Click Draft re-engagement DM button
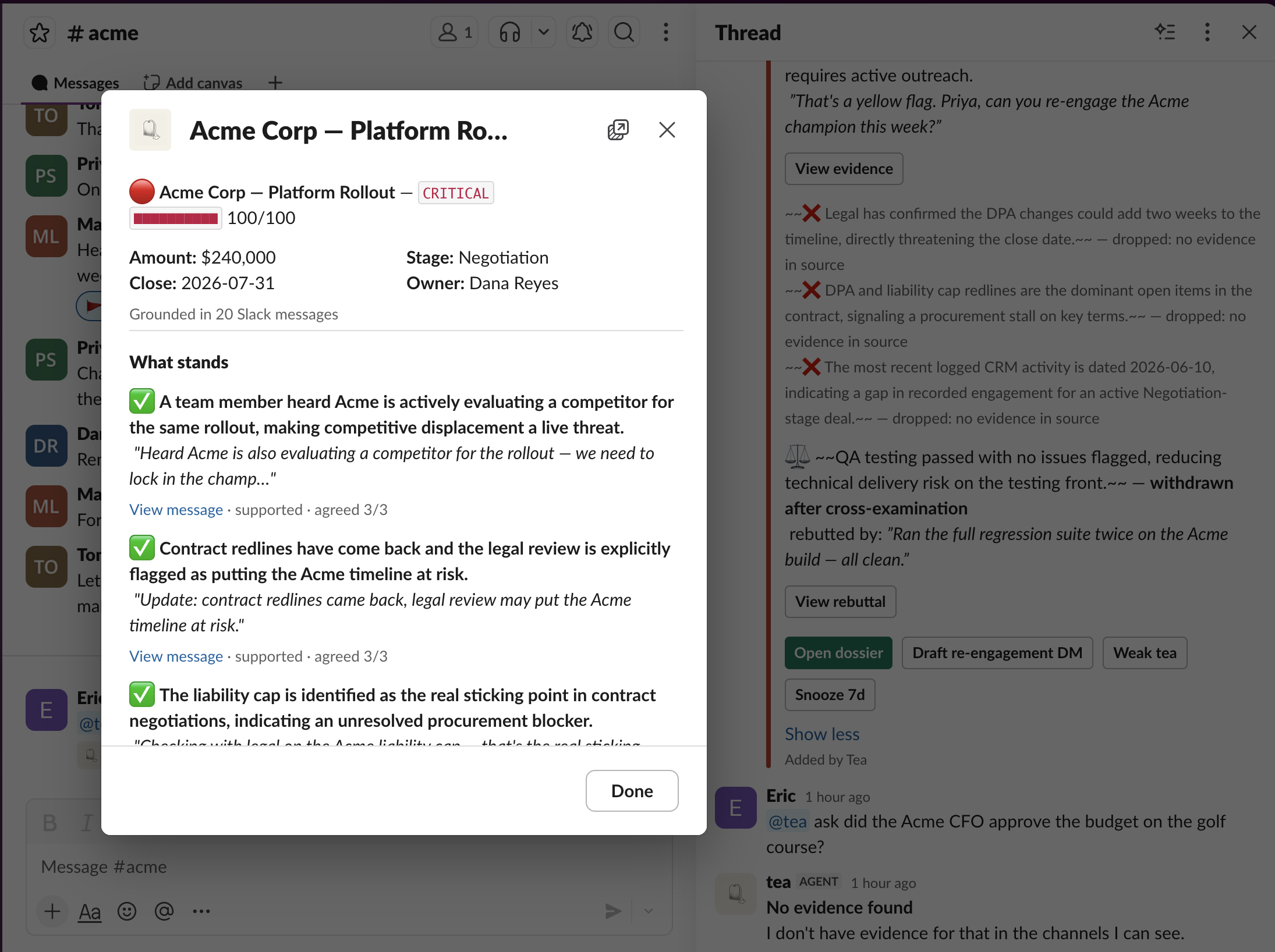1275x952 pixels. point(997,653)
